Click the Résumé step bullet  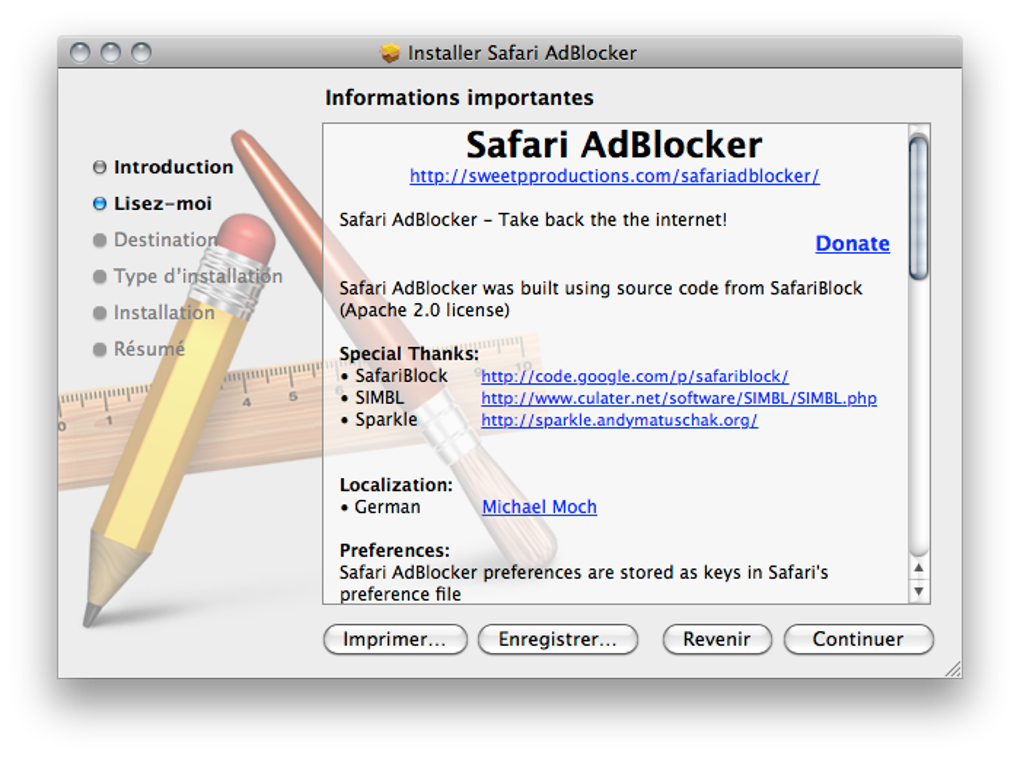click(100, 349)
